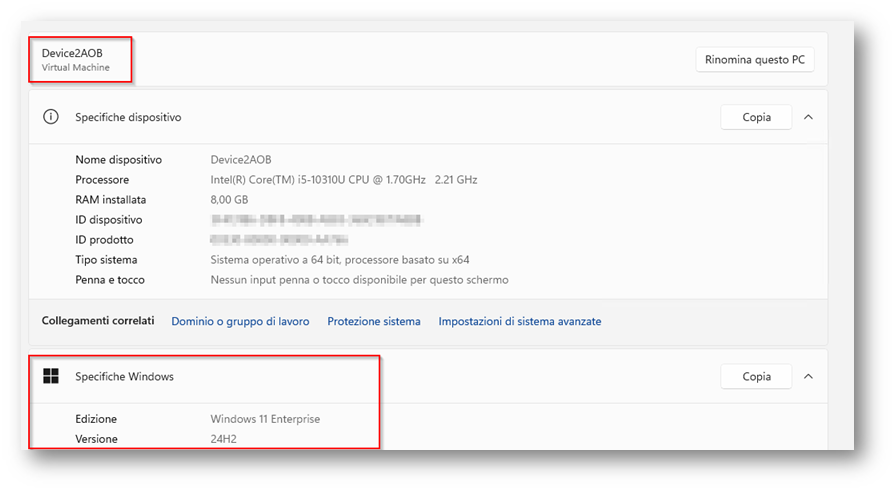896x492 pixels.
Task: Click the Processore label
Action: click(102, 180)
